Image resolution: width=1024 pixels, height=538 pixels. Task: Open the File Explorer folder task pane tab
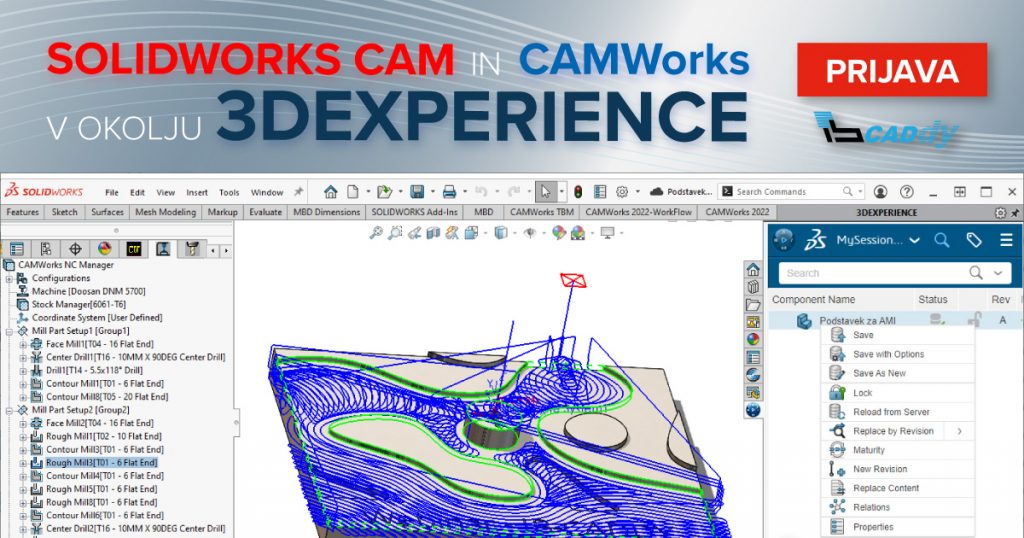(x=753, y=305)
